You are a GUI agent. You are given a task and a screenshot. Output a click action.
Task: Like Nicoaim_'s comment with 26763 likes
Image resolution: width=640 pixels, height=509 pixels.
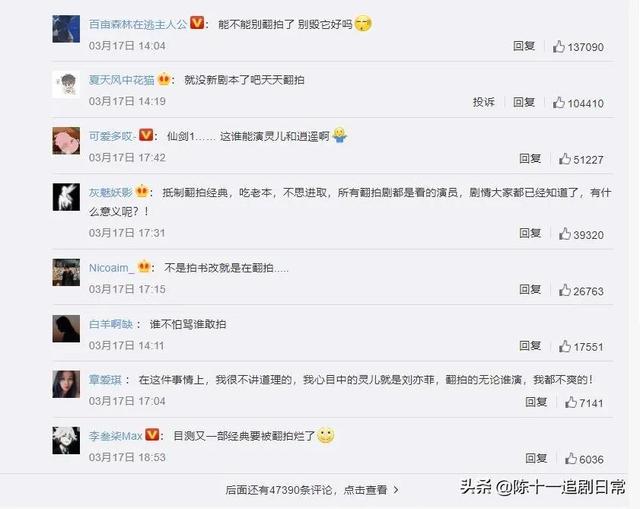click(x=581, y=291)
